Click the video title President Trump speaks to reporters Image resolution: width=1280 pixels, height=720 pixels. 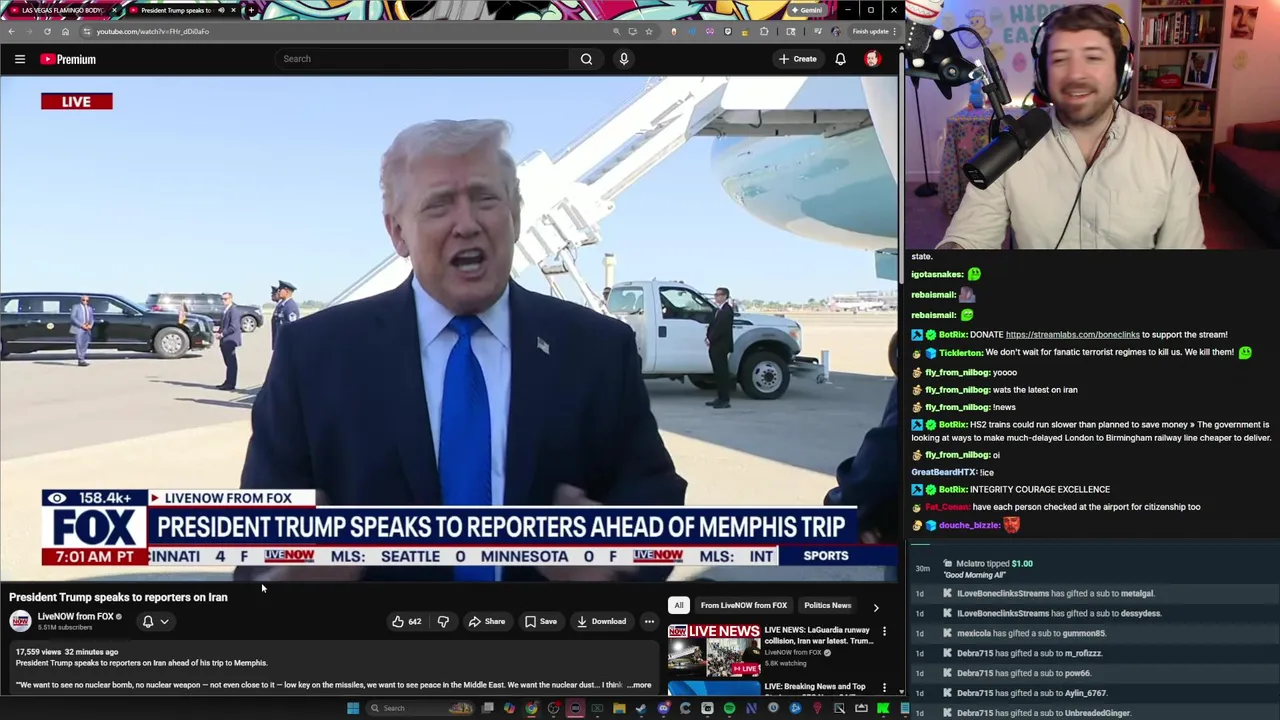(118, 597)
